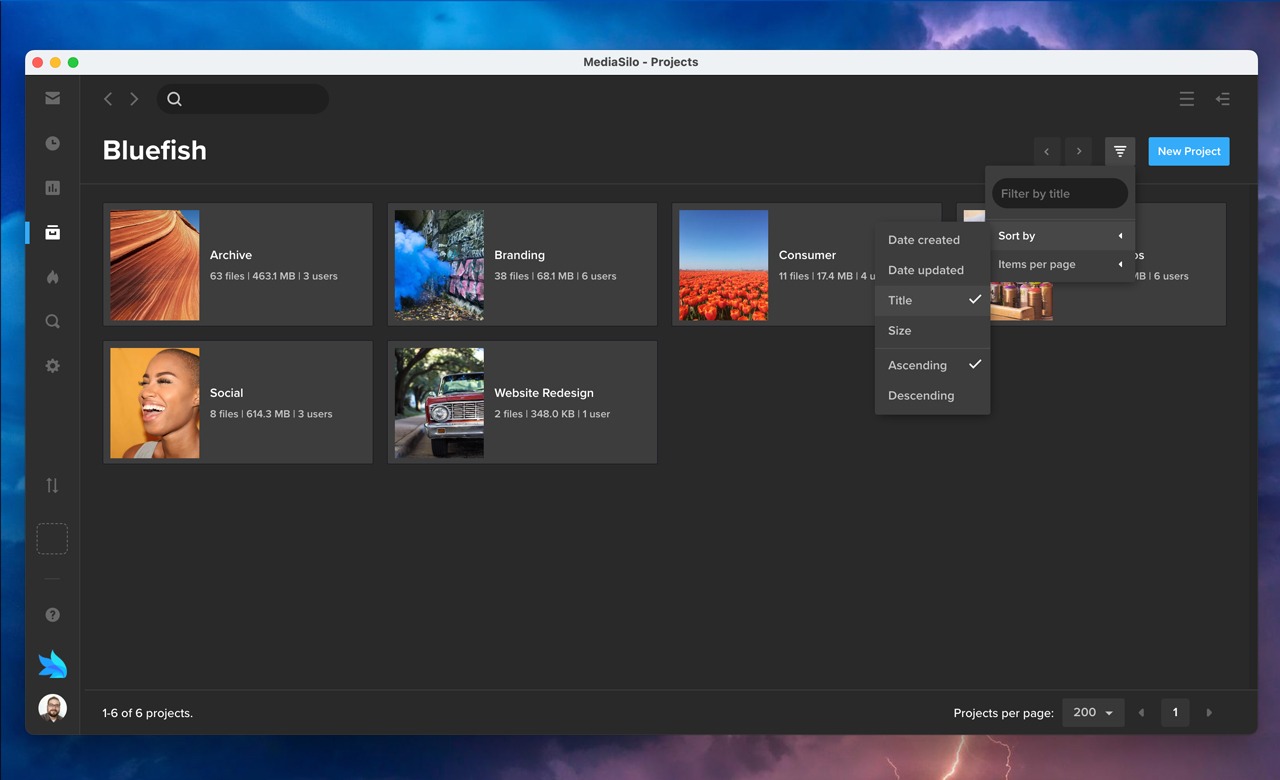This screenshot has height=780, width=1280.
Task: Click the search input field
Action: (242, 99)
